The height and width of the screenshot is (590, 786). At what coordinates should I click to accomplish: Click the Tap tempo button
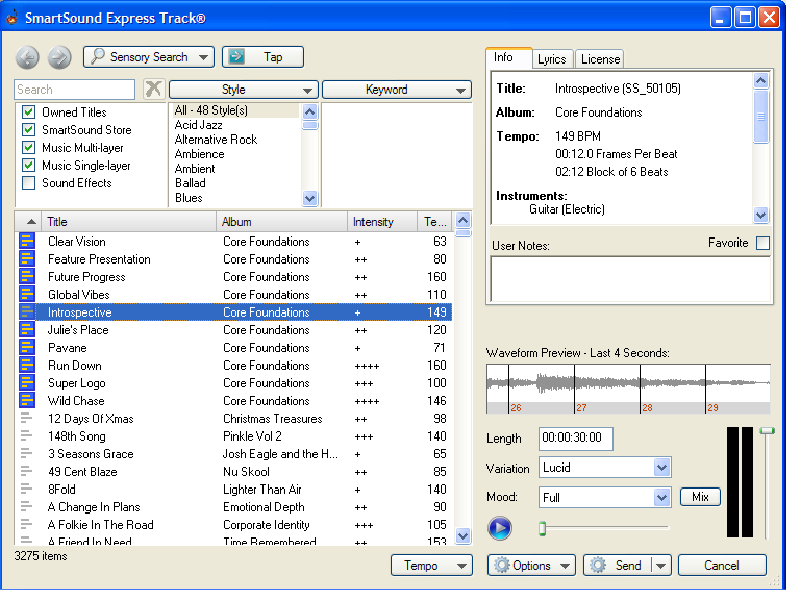point(262,57)
